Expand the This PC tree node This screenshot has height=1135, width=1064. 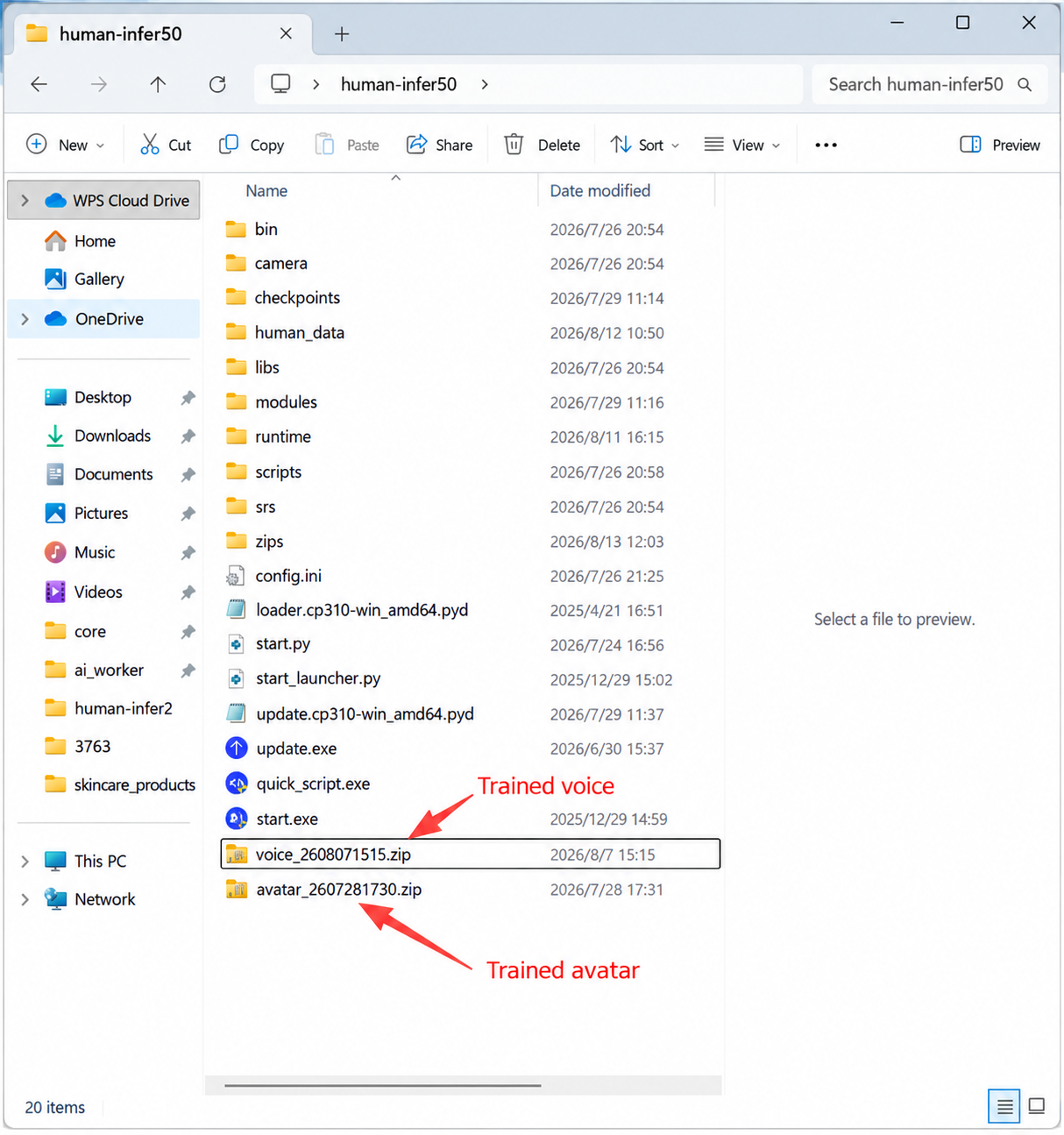[x=25, y=862]
